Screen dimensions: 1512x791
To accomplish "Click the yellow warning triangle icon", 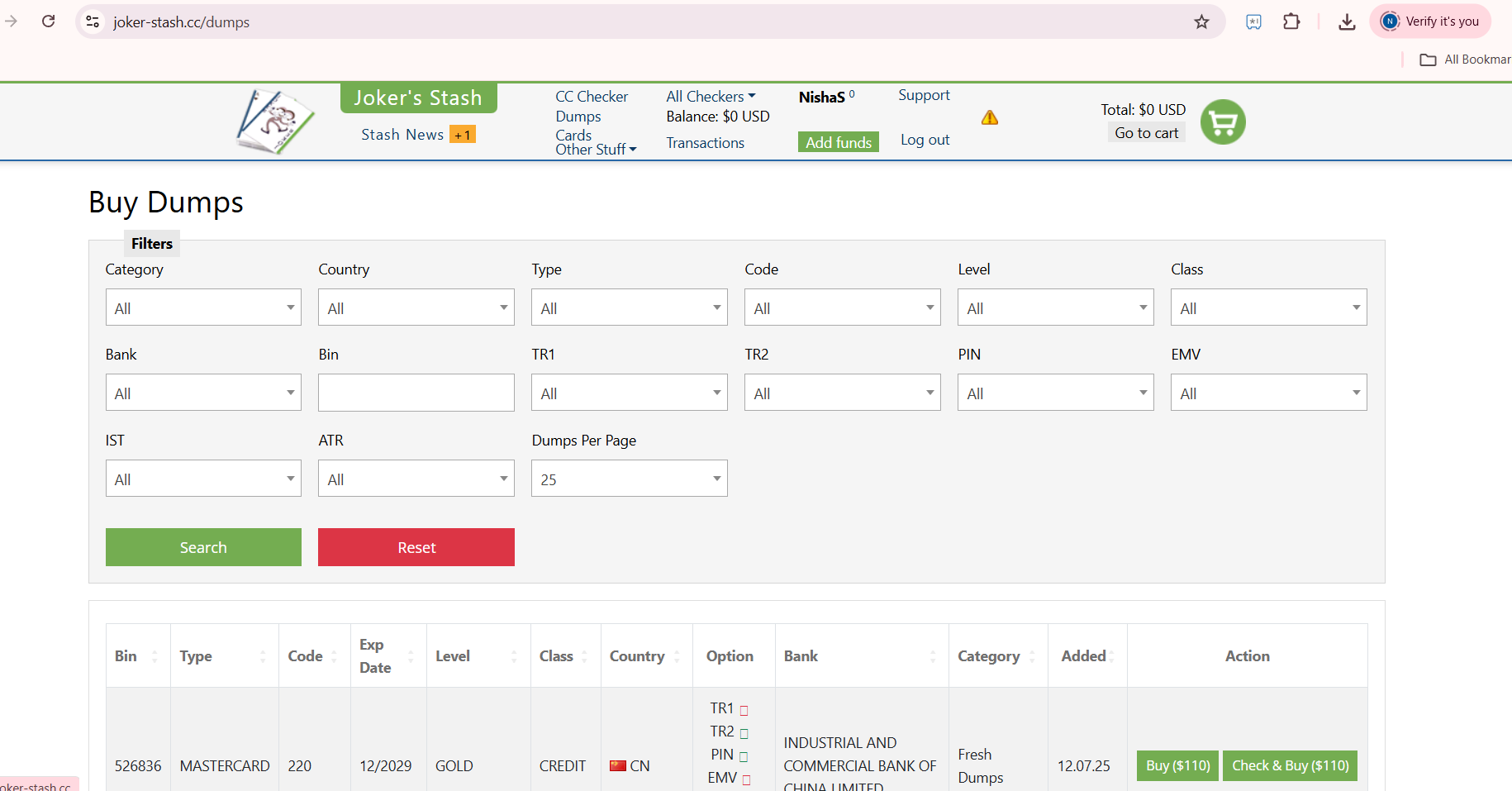I will 990,118.
